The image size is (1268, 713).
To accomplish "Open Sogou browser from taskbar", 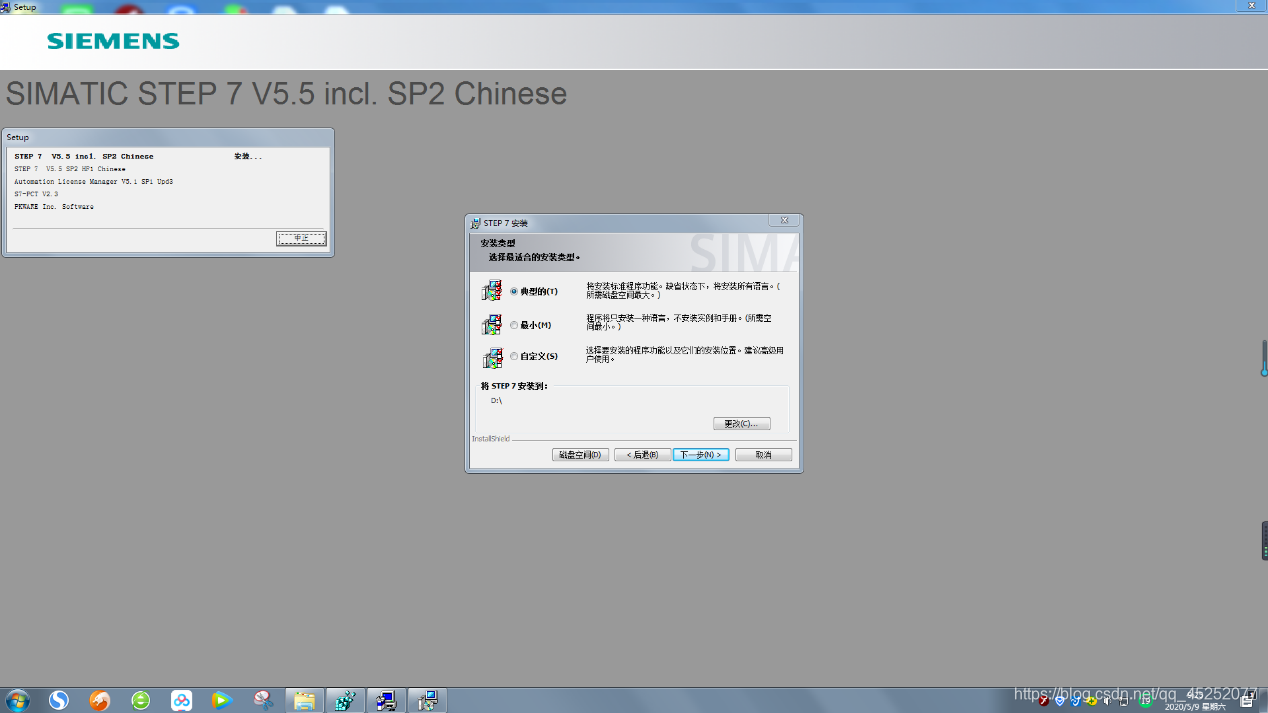I will [x=59, y=700].
